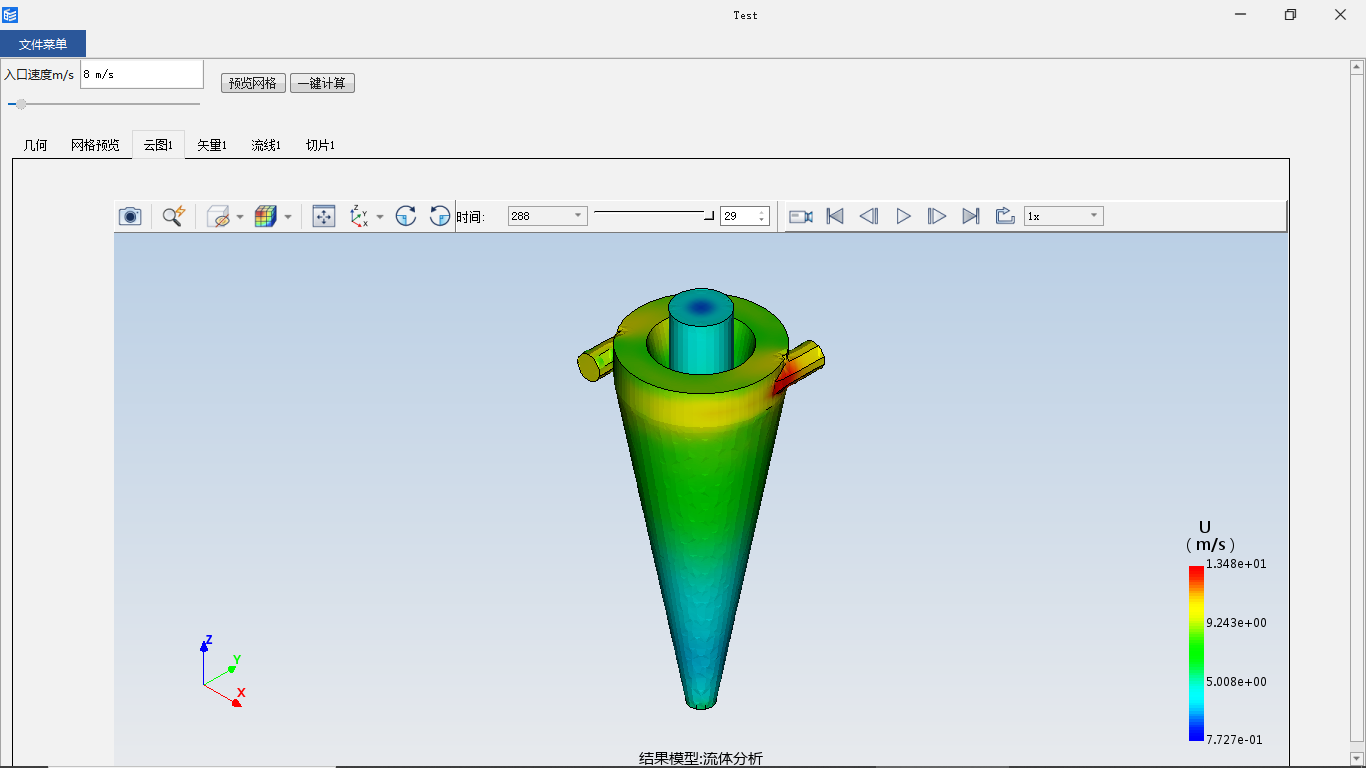Click the legend value 9.243e+00
This screenshot has height=768, width=1366.
pos(1237,622)
